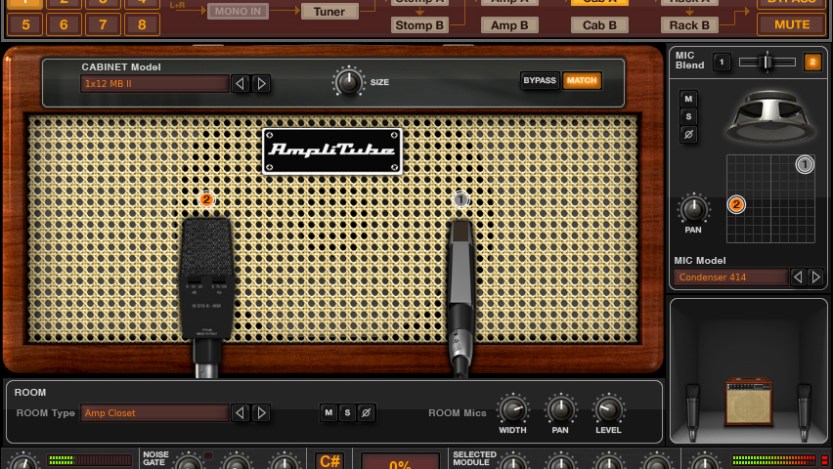
Task: Click the room mics WIDTH knob
Action: (512, 409)
